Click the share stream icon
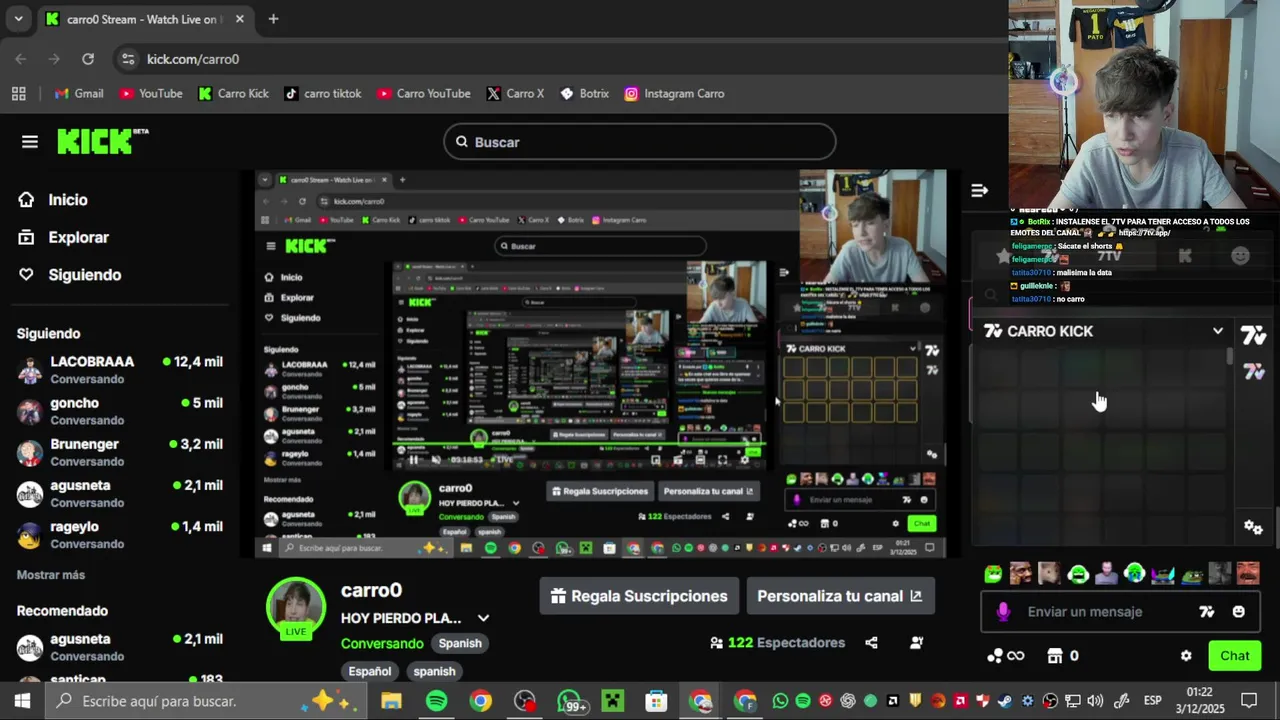The image size is (1280, 720). coord(871,643)
